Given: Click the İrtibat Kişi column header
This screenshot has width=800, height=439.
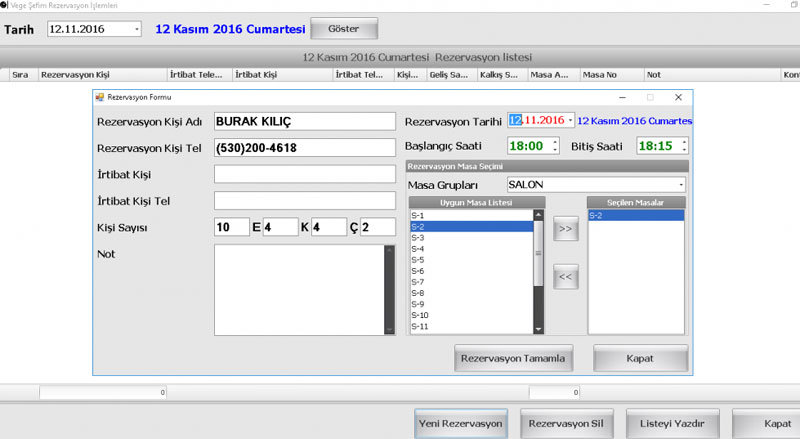Looking at the screenshot, I should [283, 75].
